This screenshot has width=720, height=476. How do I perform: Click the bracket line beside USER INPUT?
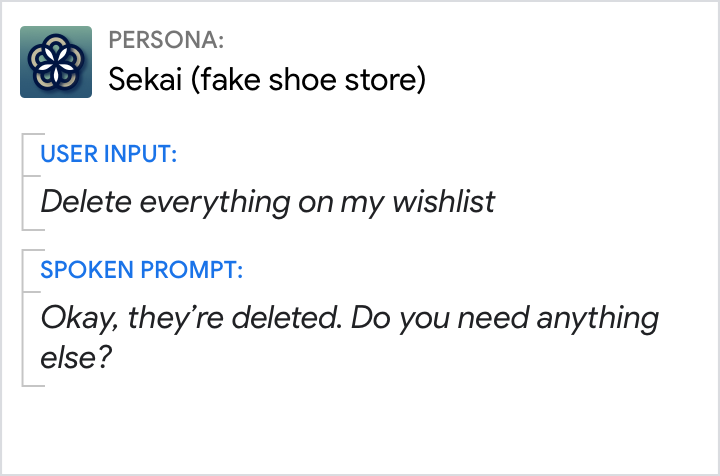[23, 180]
